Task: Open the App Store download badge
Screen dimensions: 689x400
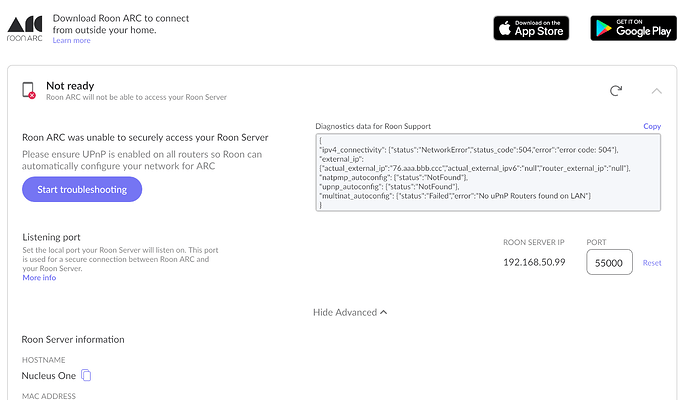Action: (531, 28)
